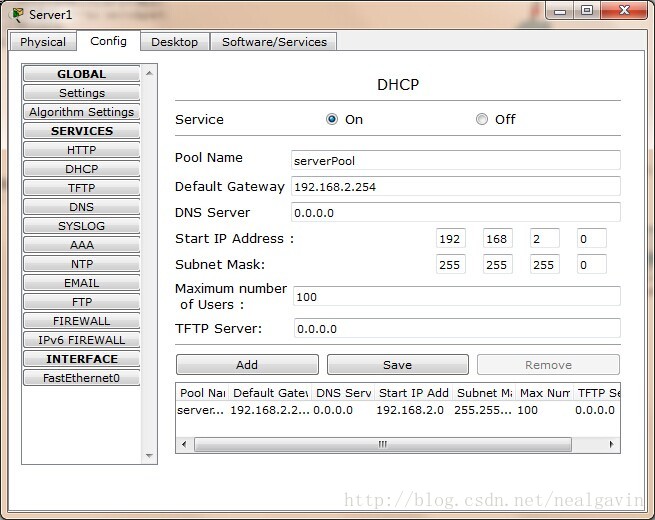Click Start IP fourth octet field

tap(592, 238)
